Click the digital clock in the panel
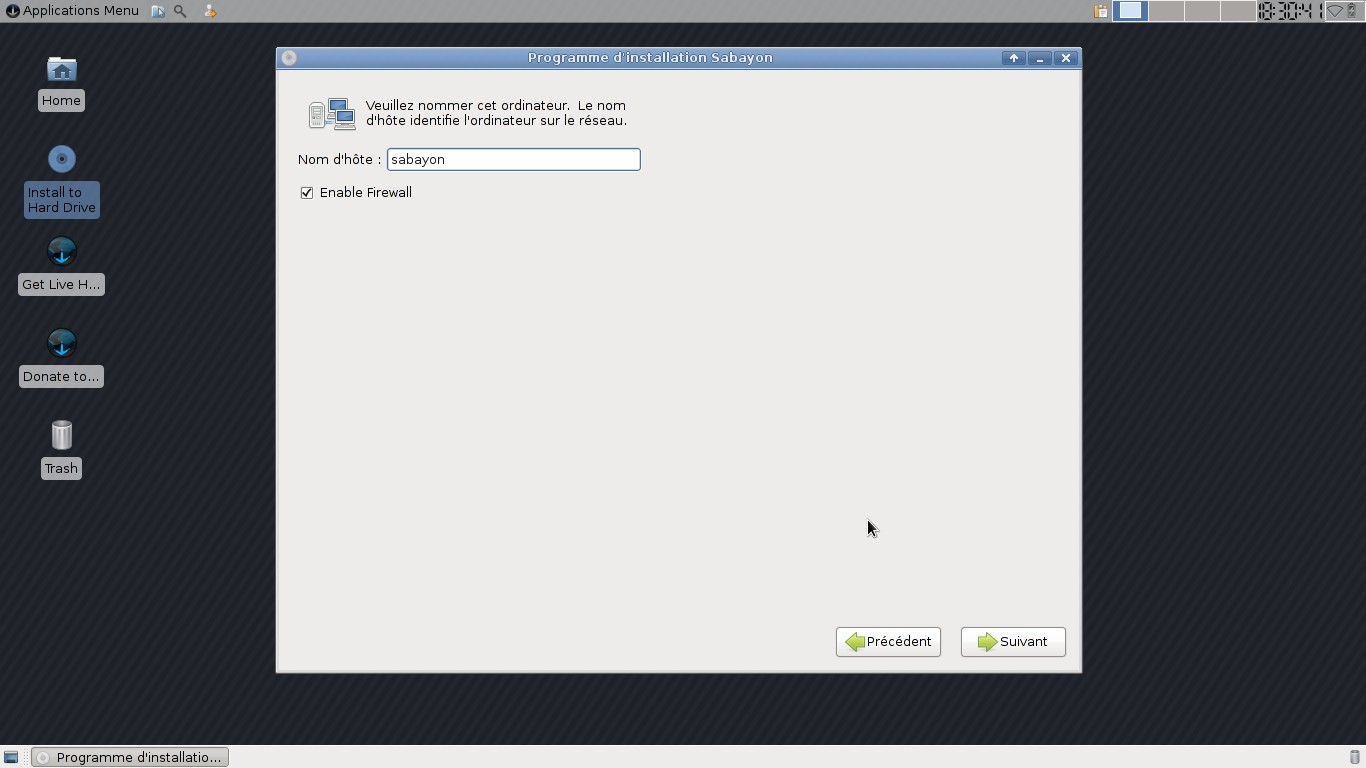This screenshot has height=768, width=1366. [1289, 11]
